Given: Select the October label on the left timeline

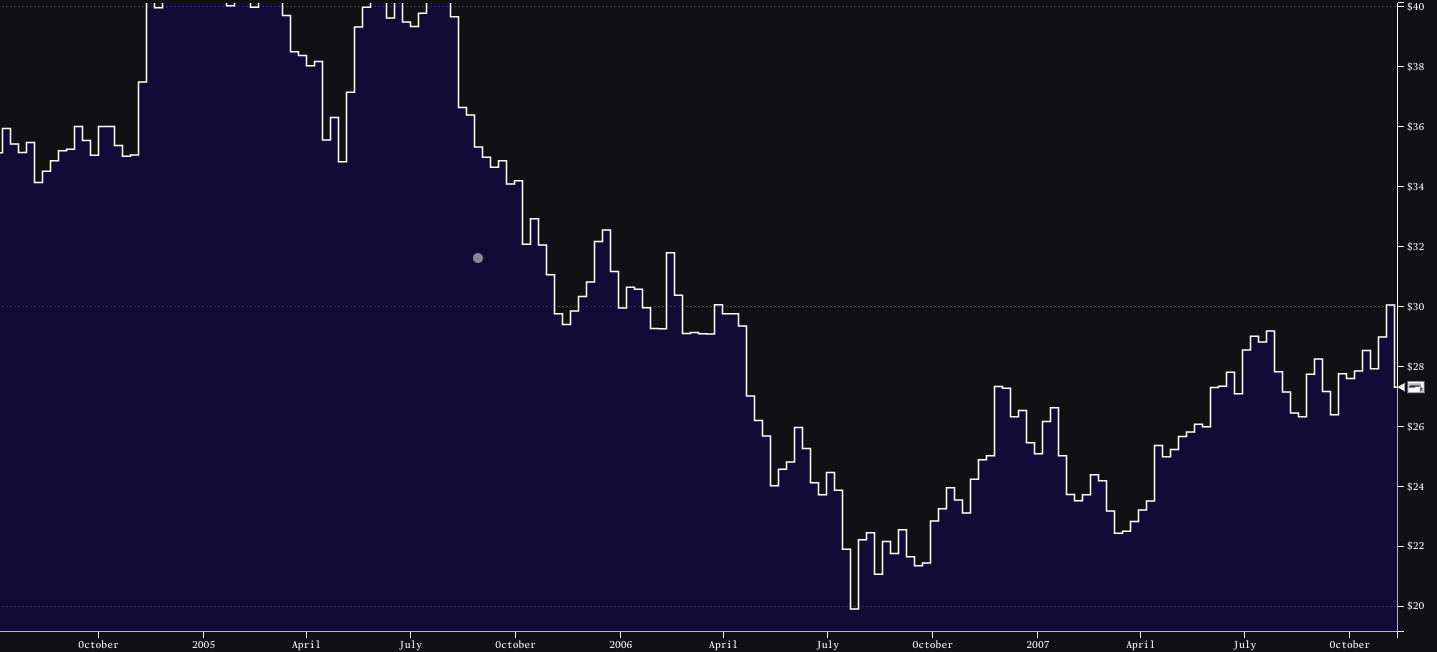Looking at the screenshot, I should click(97, 644).
